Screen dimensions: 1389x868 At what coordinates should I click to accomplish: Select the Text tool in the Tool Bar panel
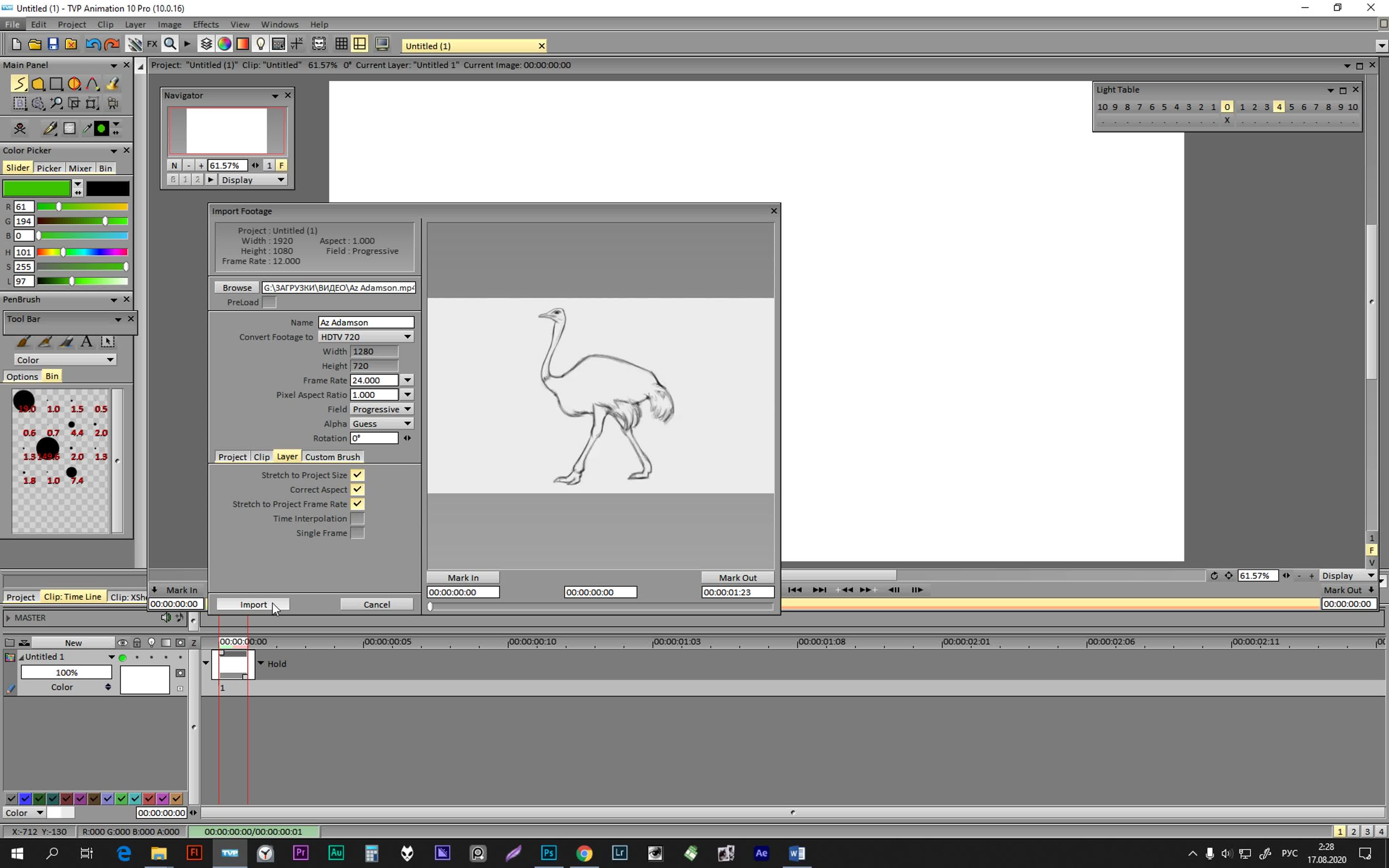coord(87,341)
